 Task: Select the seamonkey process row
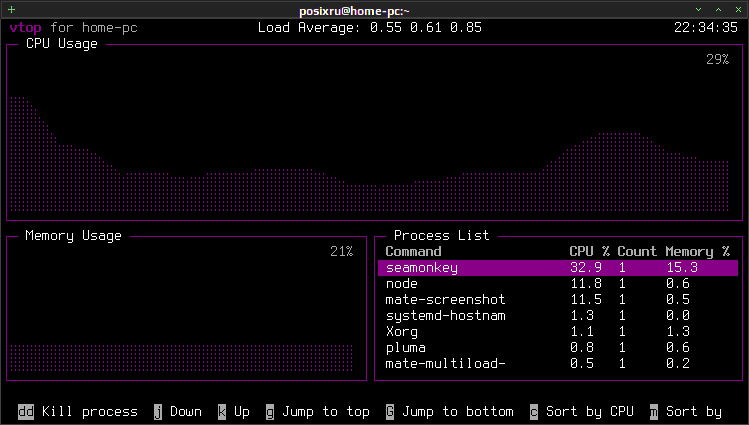click(x=558, y=268)
